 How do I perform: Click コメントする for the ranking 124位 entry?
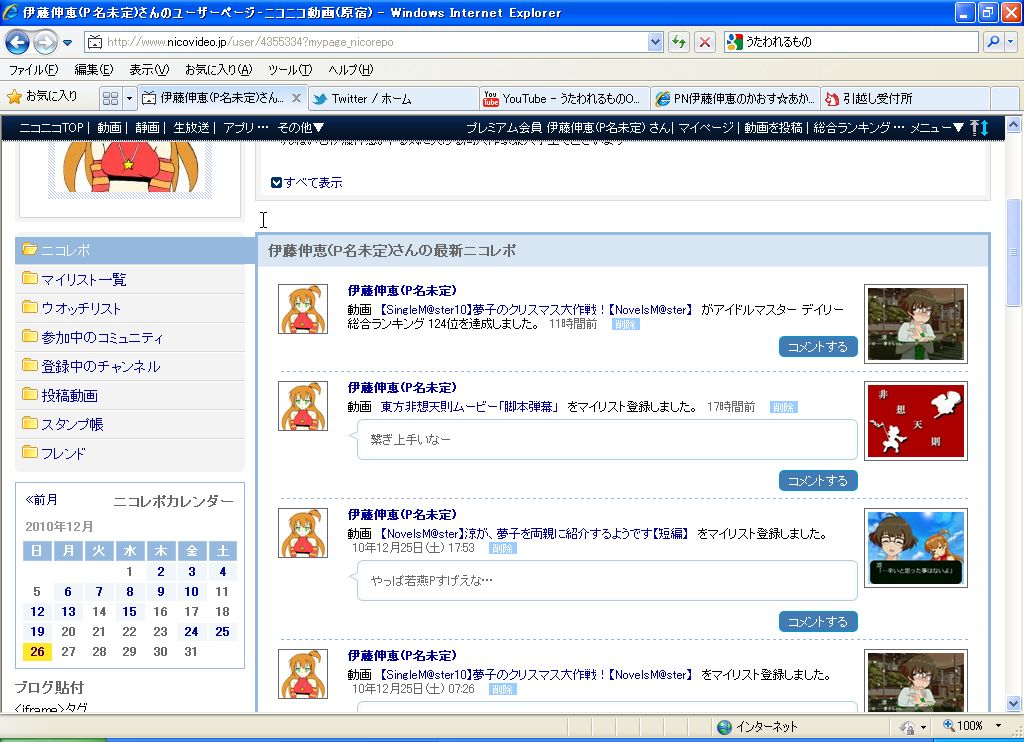[818, 347]
